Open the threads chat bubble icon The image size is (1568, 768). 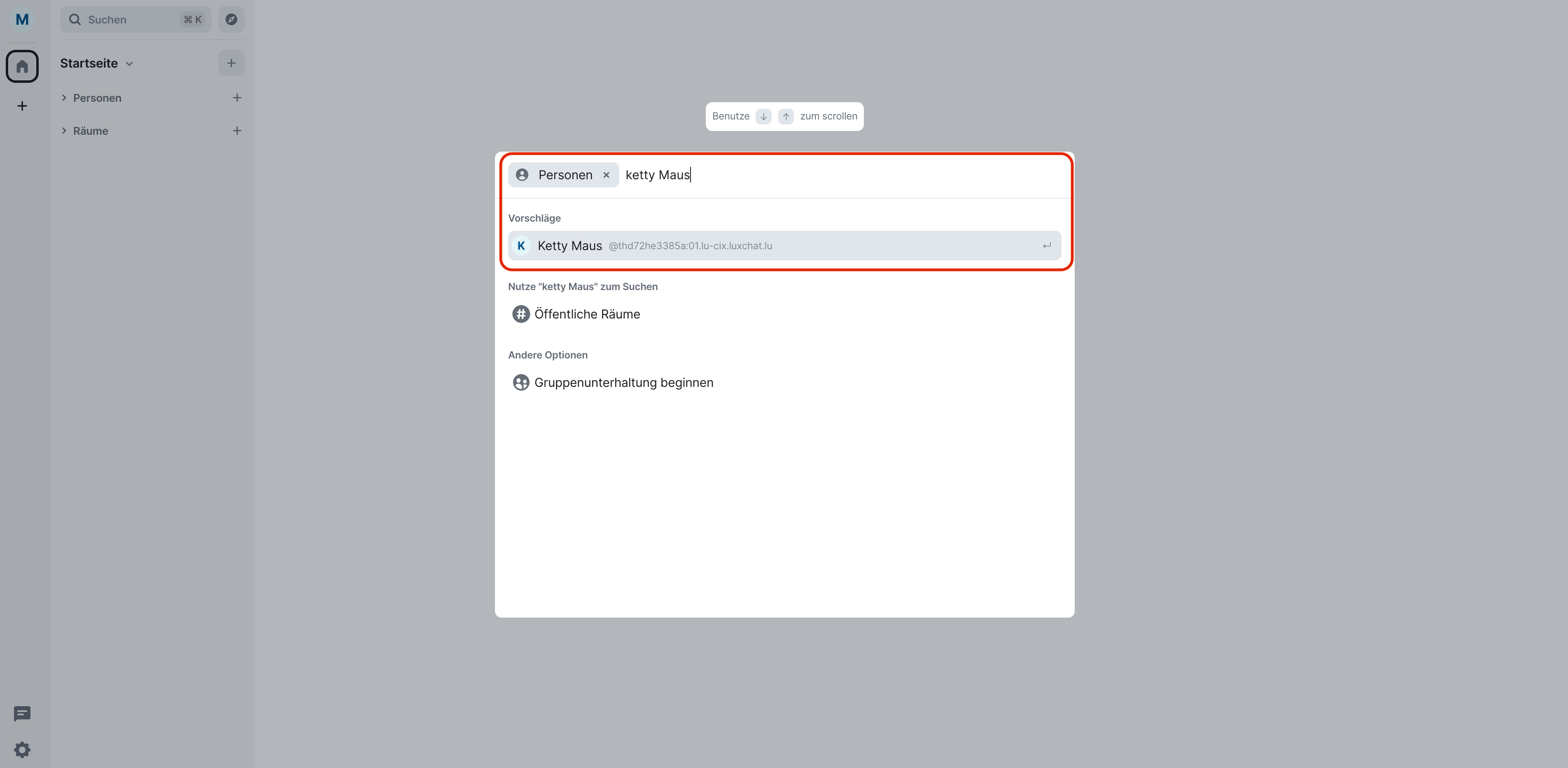pos(22,713)
